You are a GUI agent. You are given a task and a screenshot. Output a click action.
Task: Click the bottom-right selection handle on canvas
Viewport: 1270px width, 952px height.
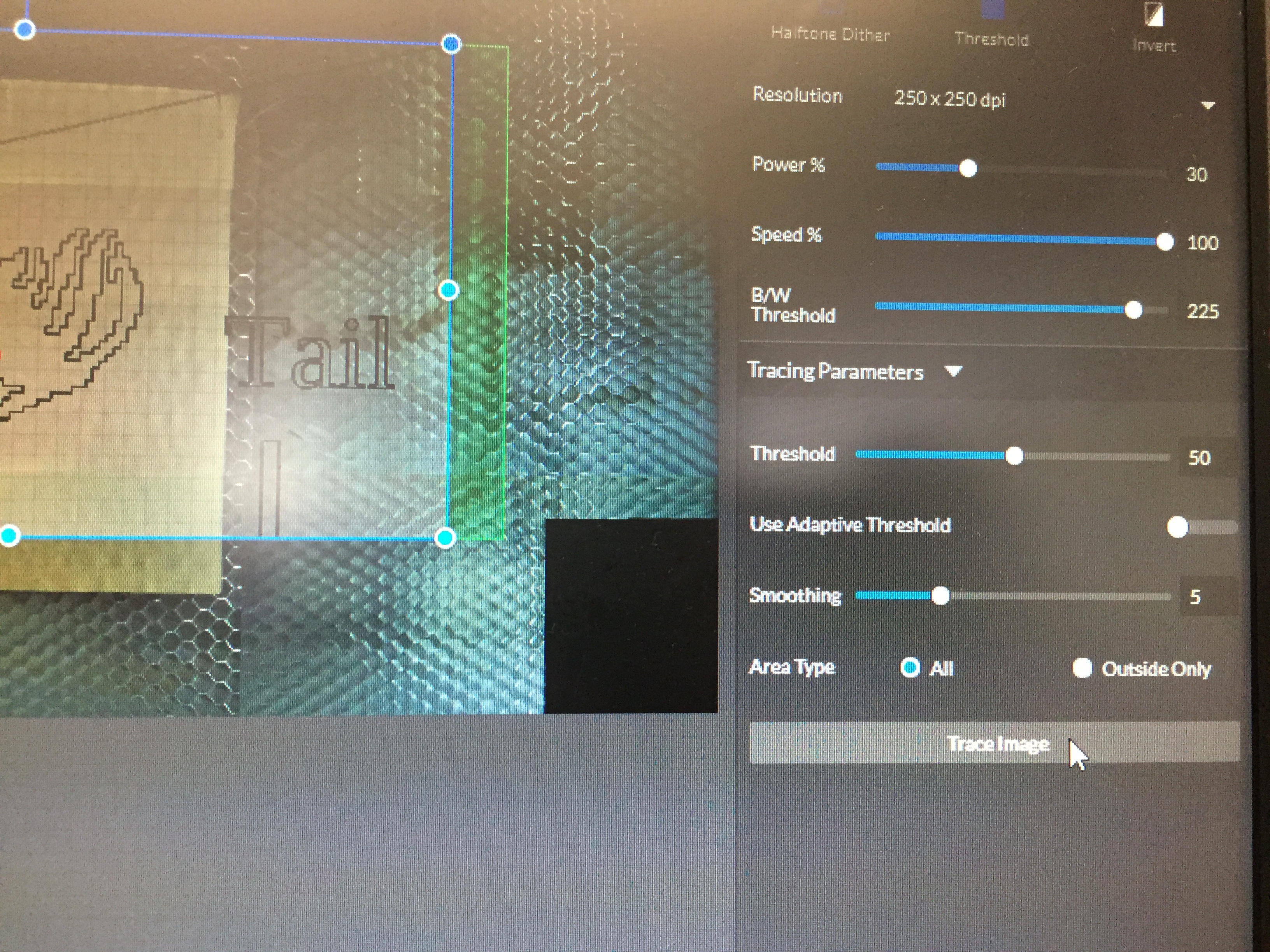[x=446, y=538]
